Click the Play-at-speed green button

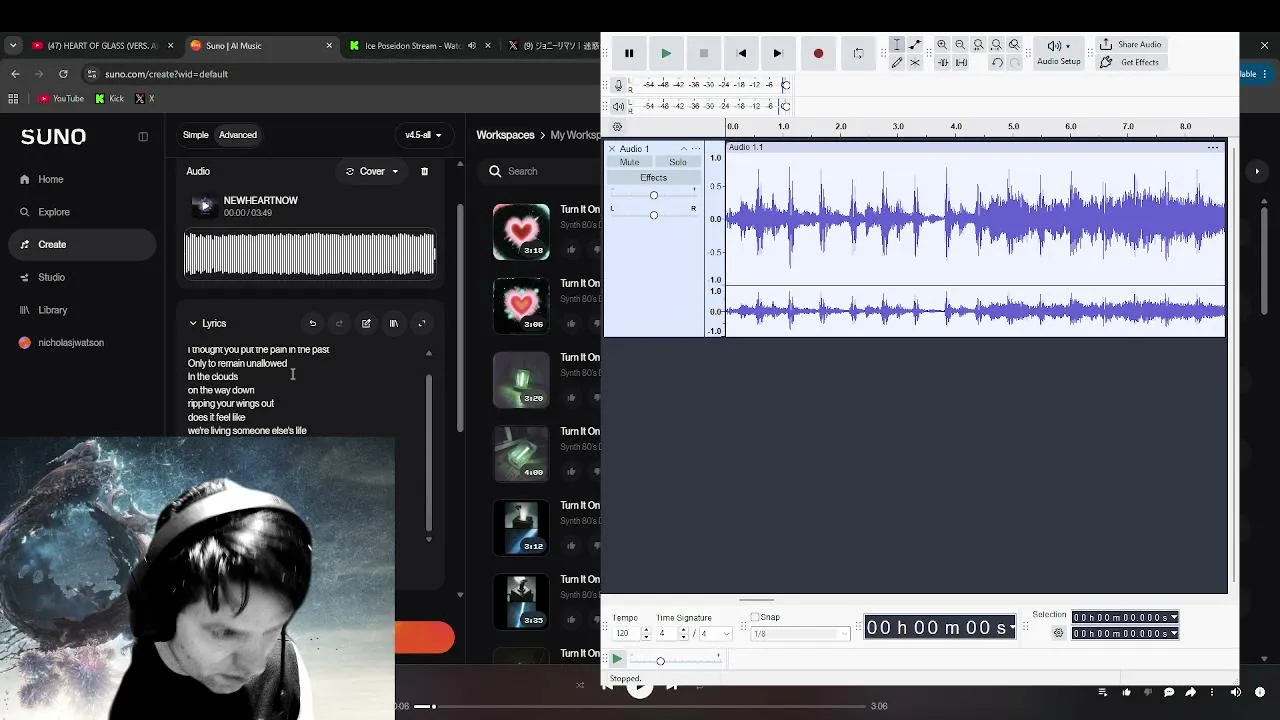point(618,659)
